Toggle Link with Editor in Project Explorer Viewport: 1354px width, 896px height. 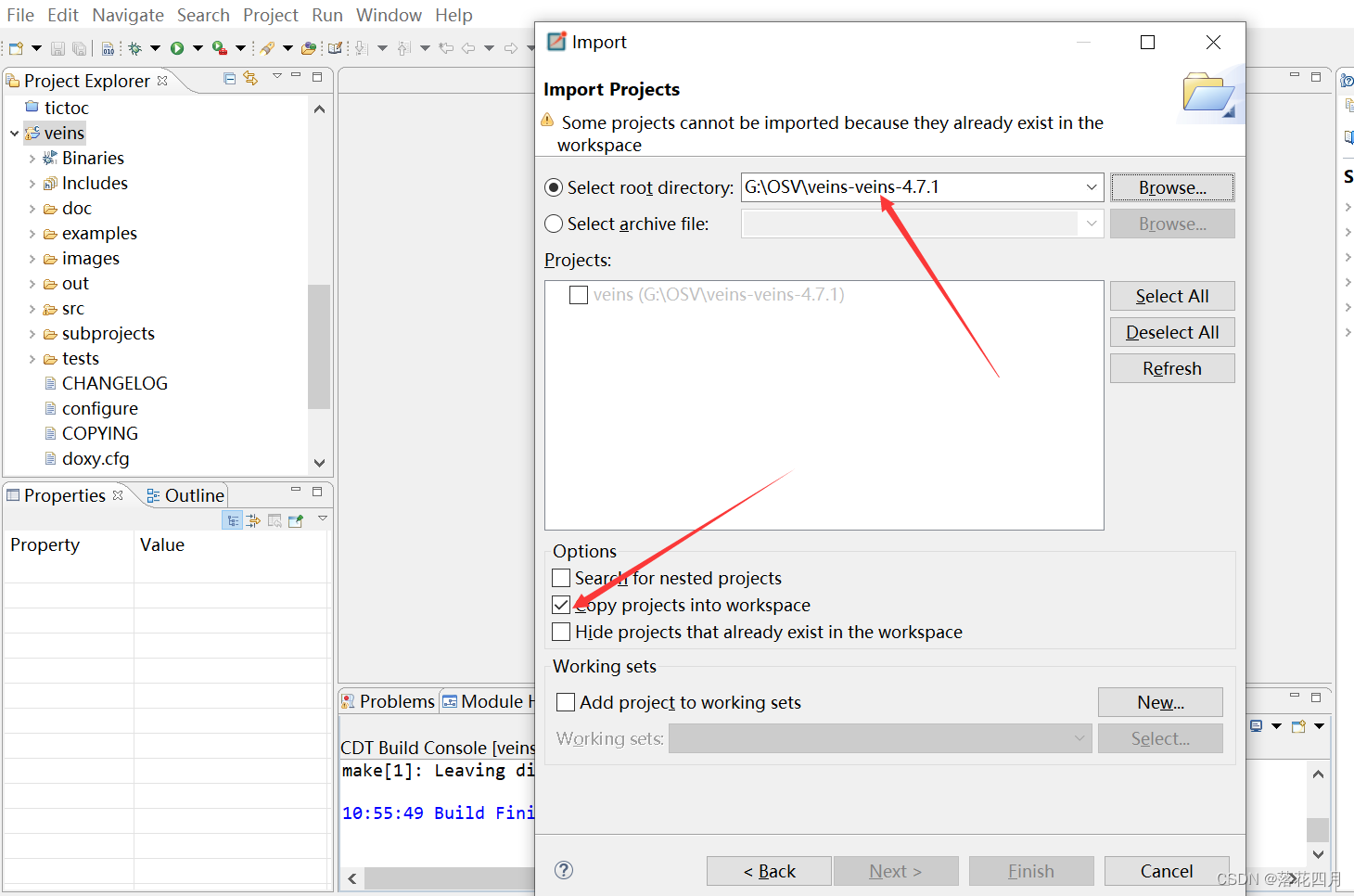(x=250, y=79)
